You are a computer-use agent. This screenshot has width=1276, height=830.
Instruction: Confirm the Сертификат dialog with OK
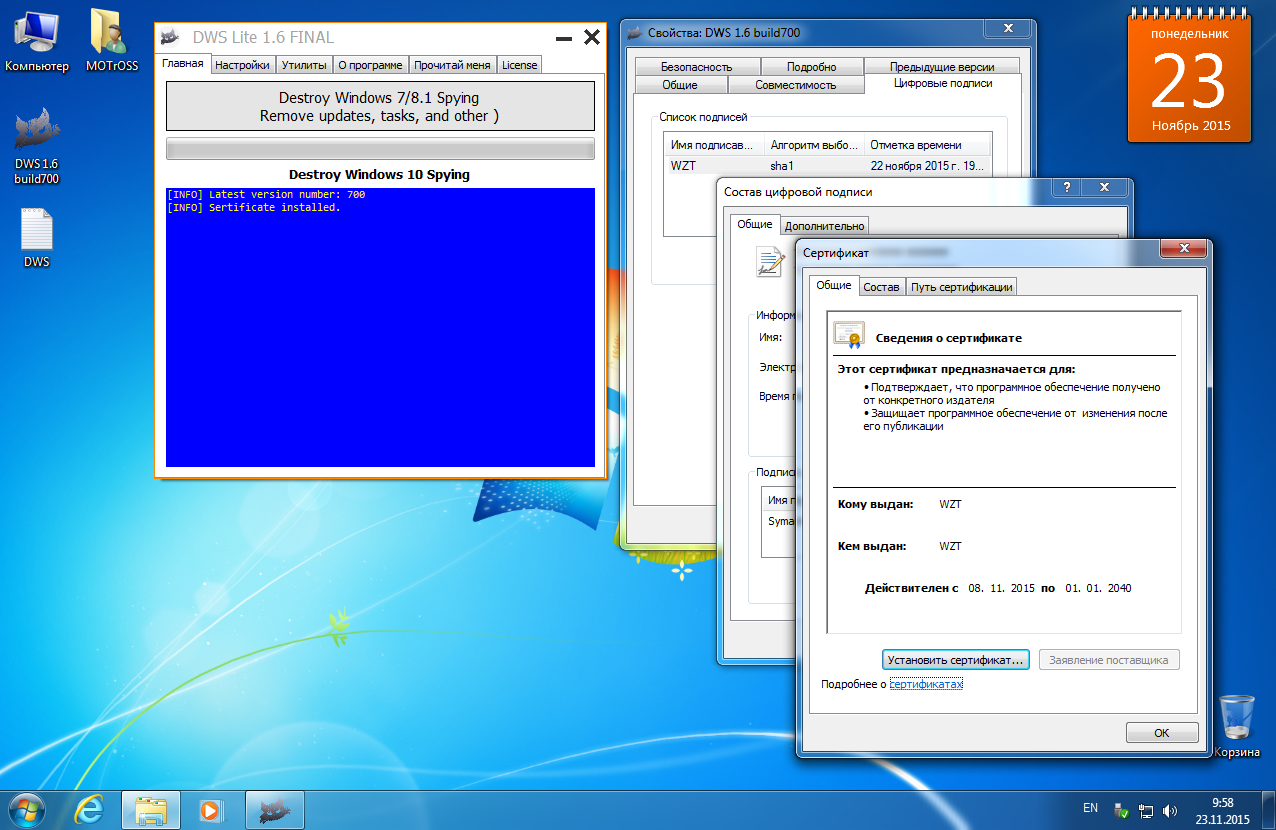click(1161, 732)
